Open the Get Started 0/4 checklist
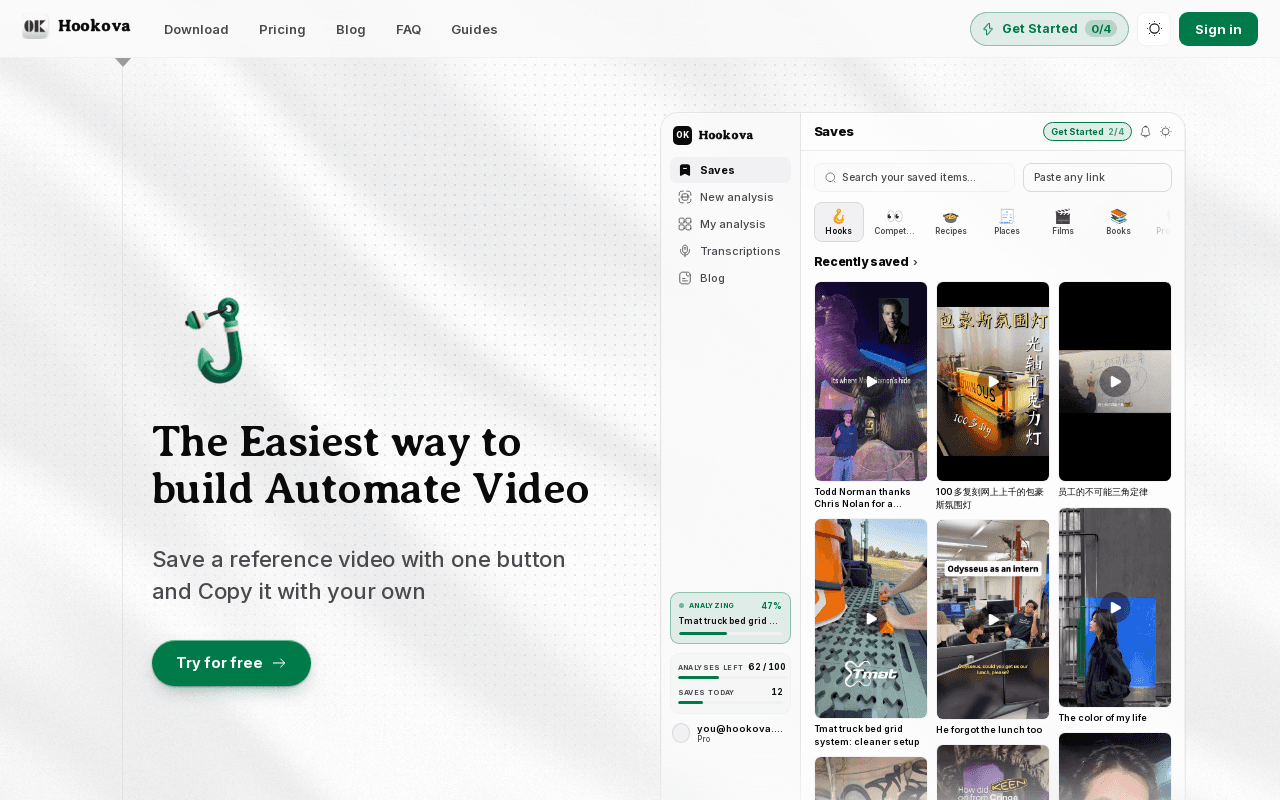1280x800 pixels. 1049,29
